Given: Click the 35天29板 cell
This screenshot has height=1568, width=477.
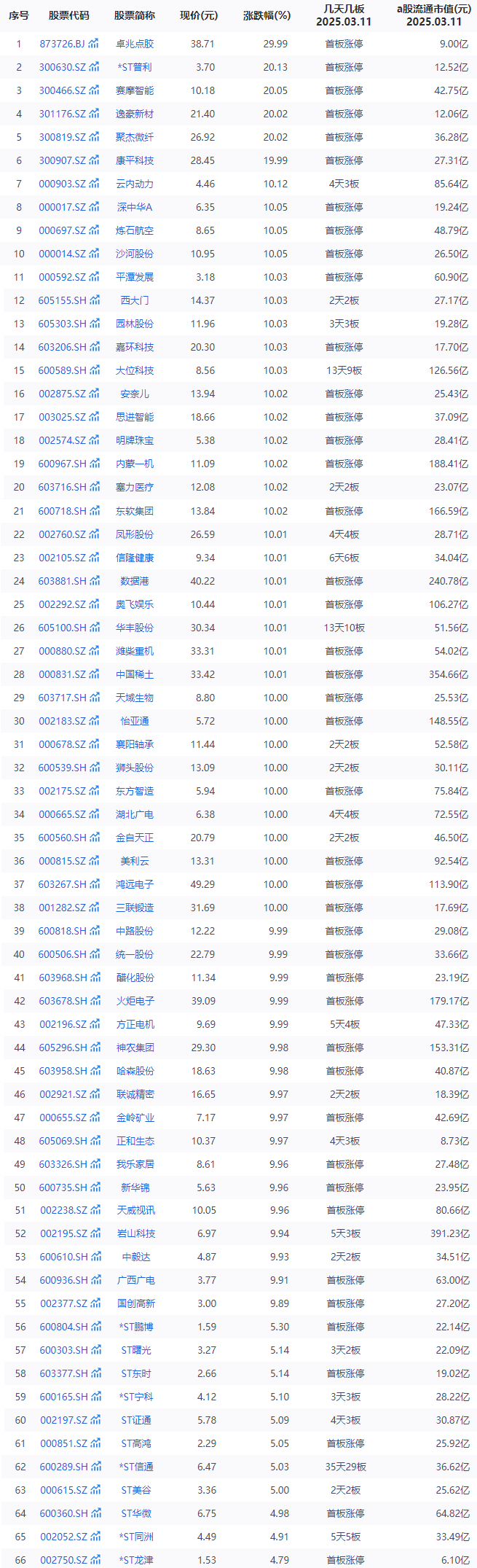Looking at the screenshot, I should pyautogui.click(x=346, y=1467).
